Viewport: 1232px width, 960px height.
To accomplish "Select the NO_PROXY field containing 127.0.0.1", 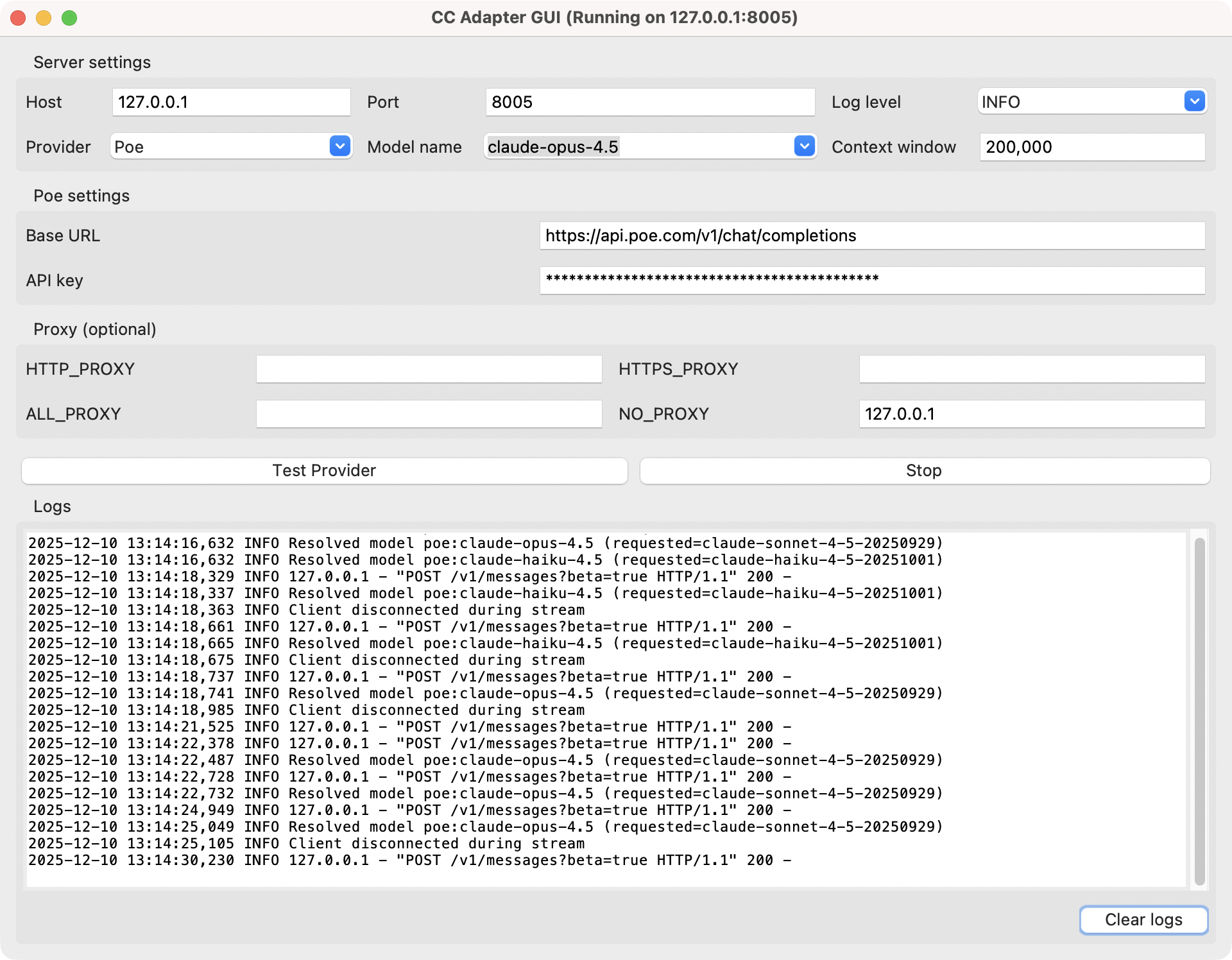I will point(1032,414).
